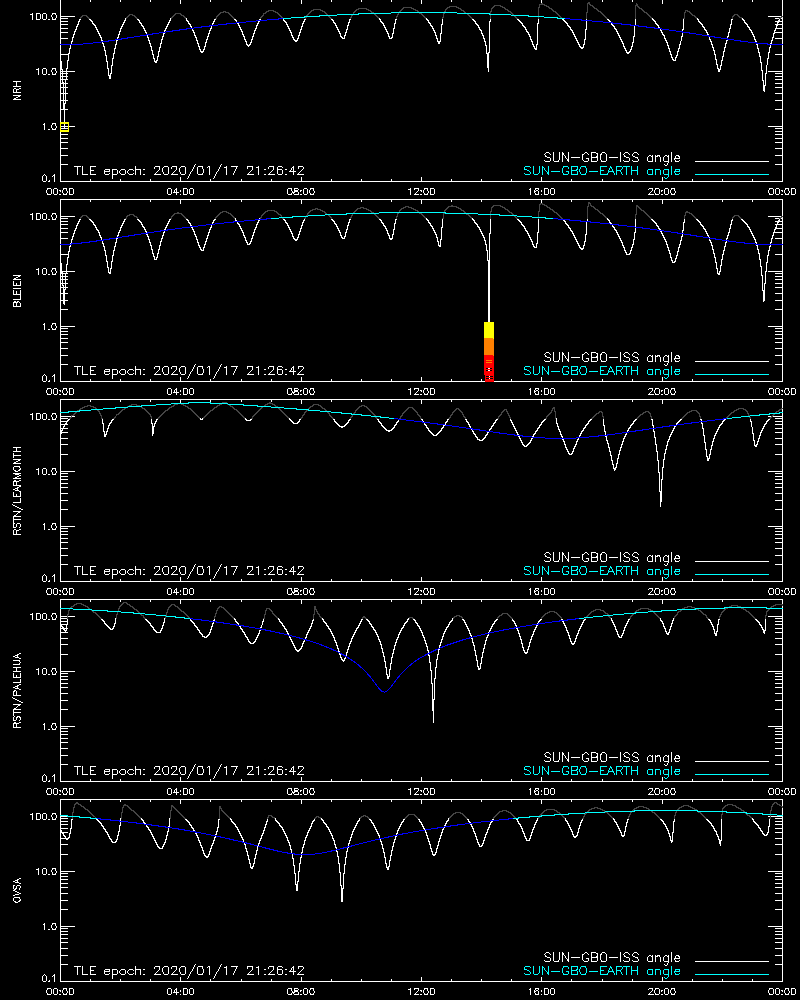Screen dimensions: 800x1000
Task: Click the 1.0 y-axis label of the RSTN/PALEHUA plot
Action: point(49,726)
